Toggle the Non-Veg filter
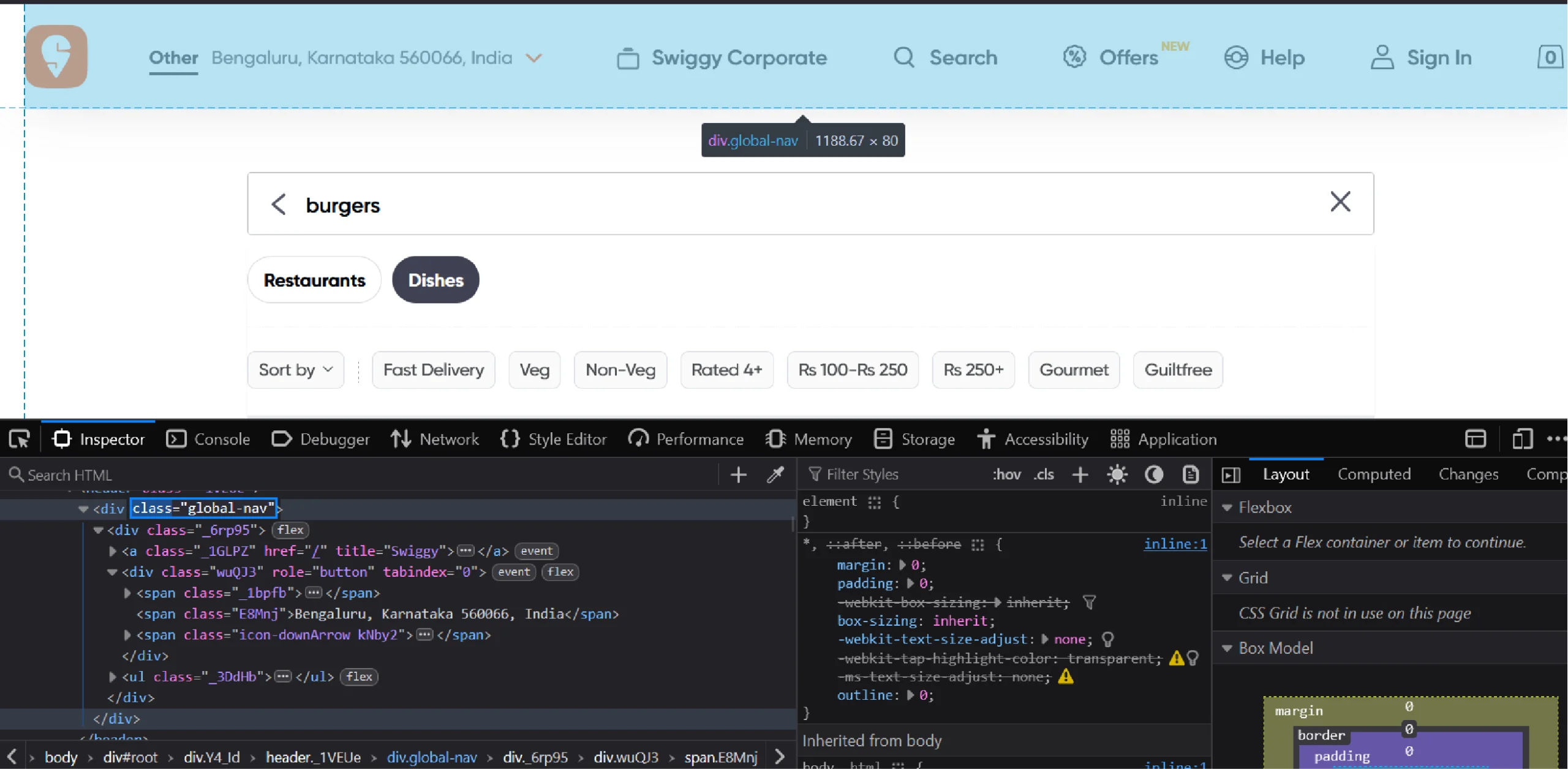Screen dimensions: 1568x769 [x=620, y=370]
